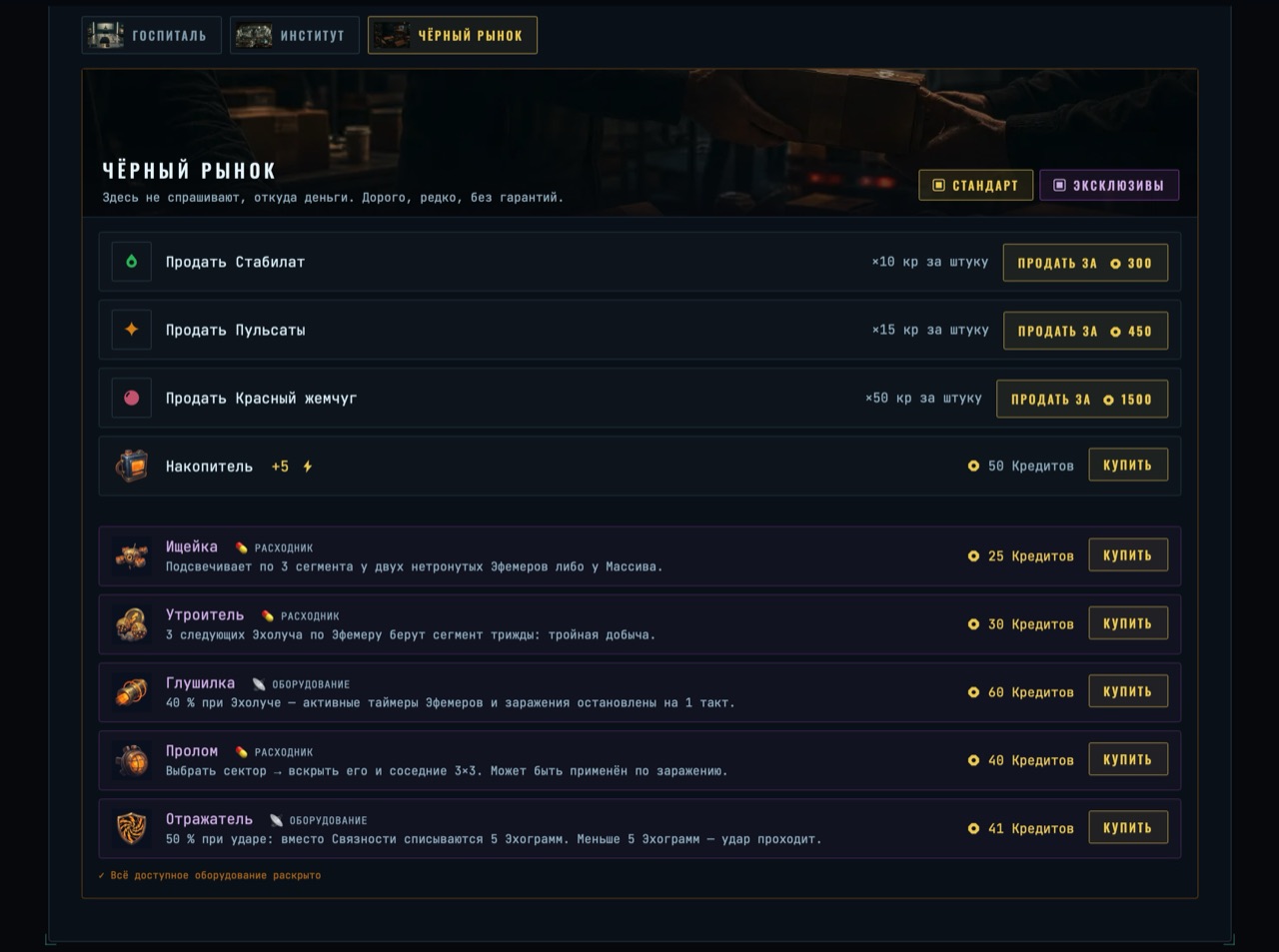This screenshot has width=1279, height=952.
Task: Buy the Глушилка equipment
Action: [1128, 691]
